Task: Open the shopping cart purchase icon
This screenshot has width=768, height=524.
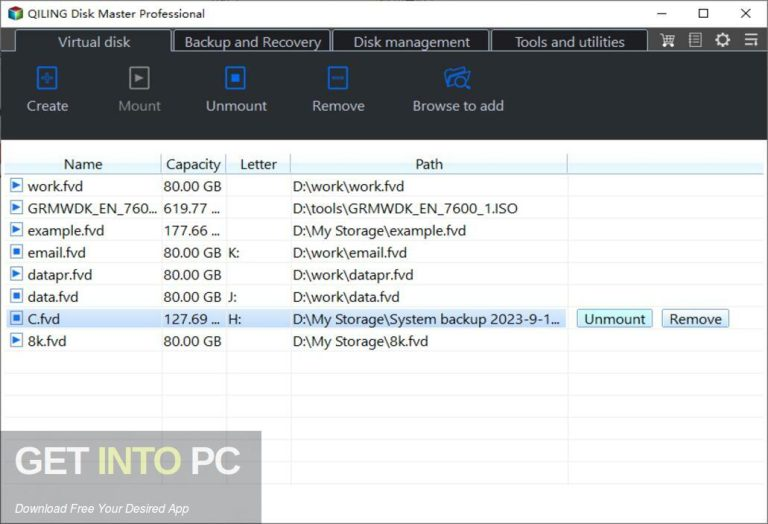Action: [x=667, y=40]
